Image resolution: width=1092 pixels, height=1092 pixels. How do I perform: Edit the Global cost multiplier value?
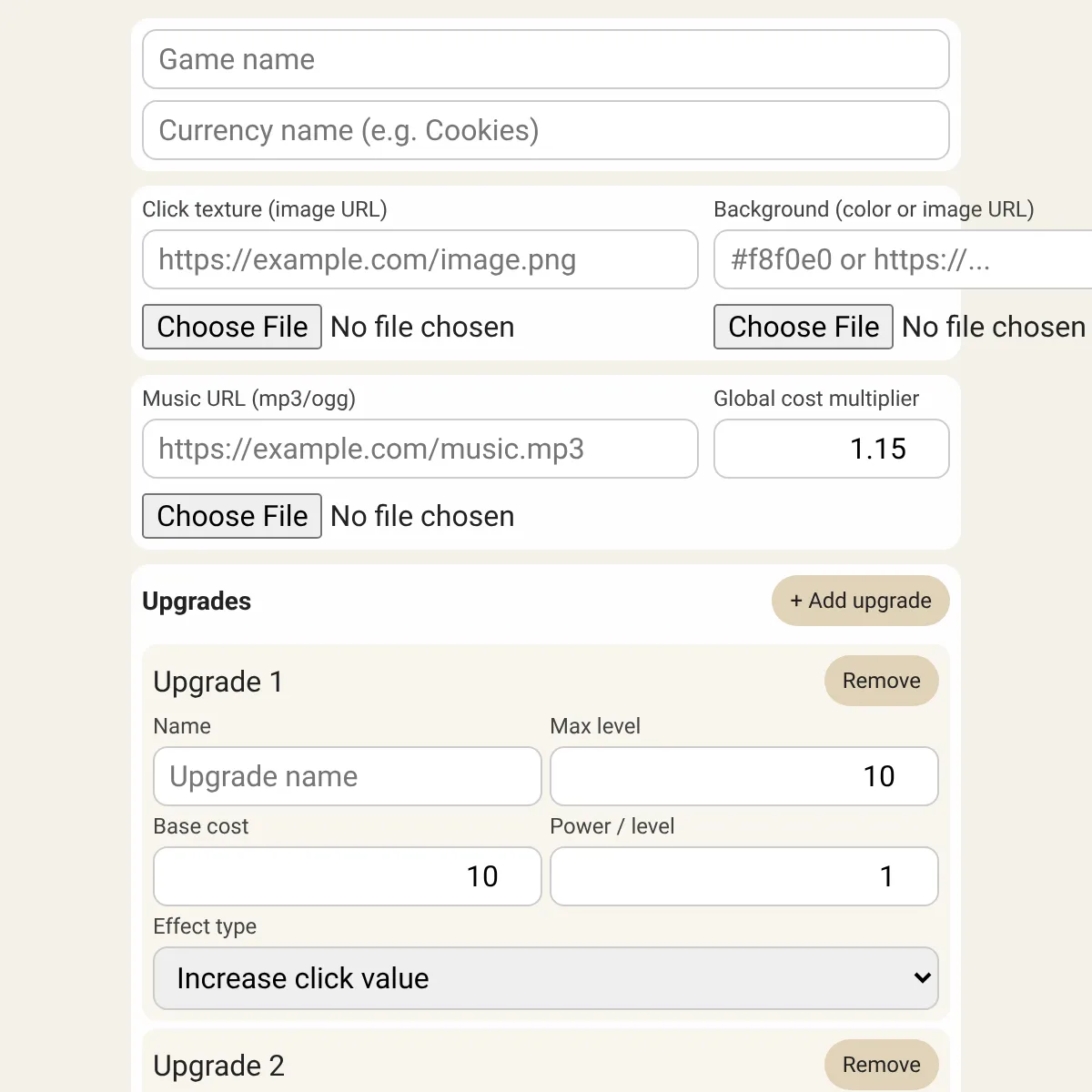[832, 449]
